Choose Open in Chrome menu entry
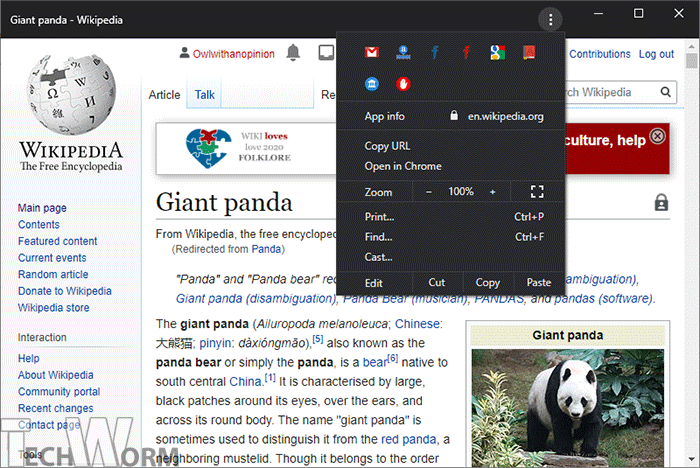Screen dimensions: 700x468 (x=402, y=166)
